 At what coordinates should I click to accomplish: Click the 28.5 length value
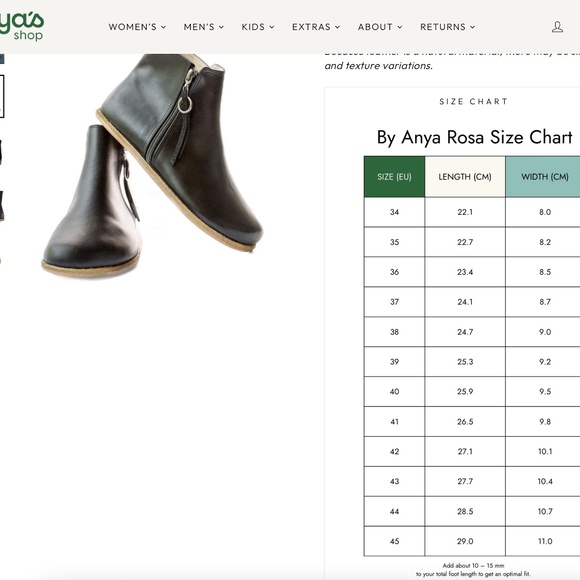(x=465, y=512)
